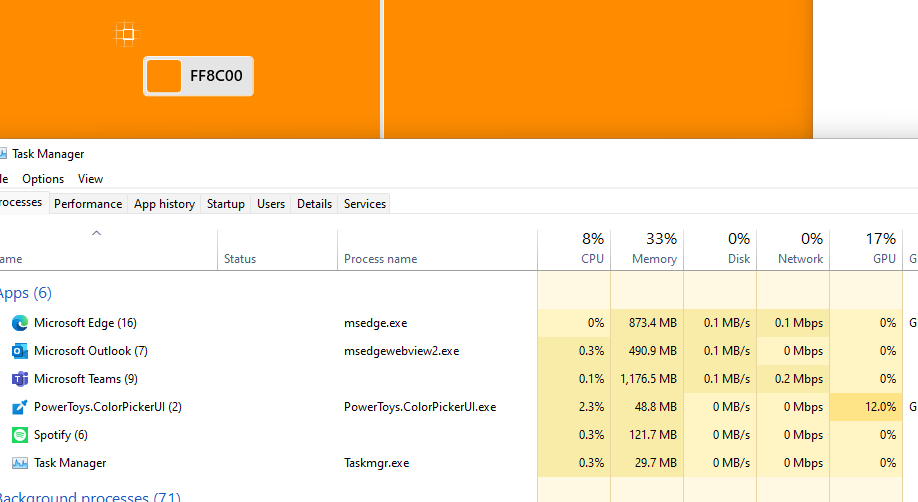Viewport: 918px width, 502px height.
Task: Click the 121.7 MB memory cell
Action: point(647,435)
